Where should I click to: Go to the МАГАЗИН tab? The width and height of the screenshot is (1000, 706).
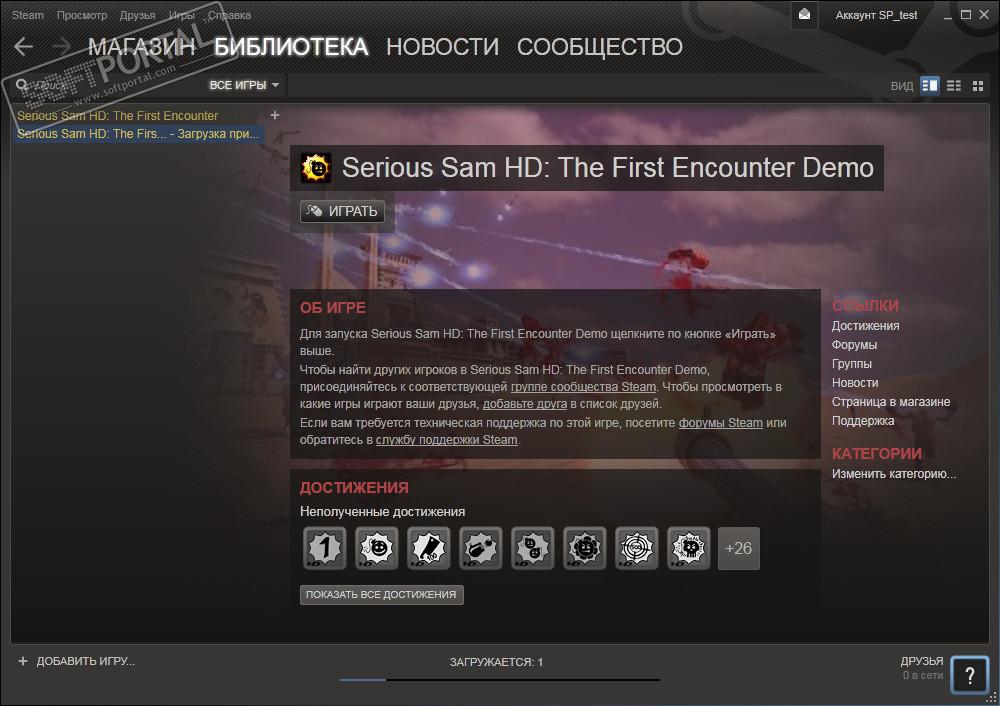142,47
